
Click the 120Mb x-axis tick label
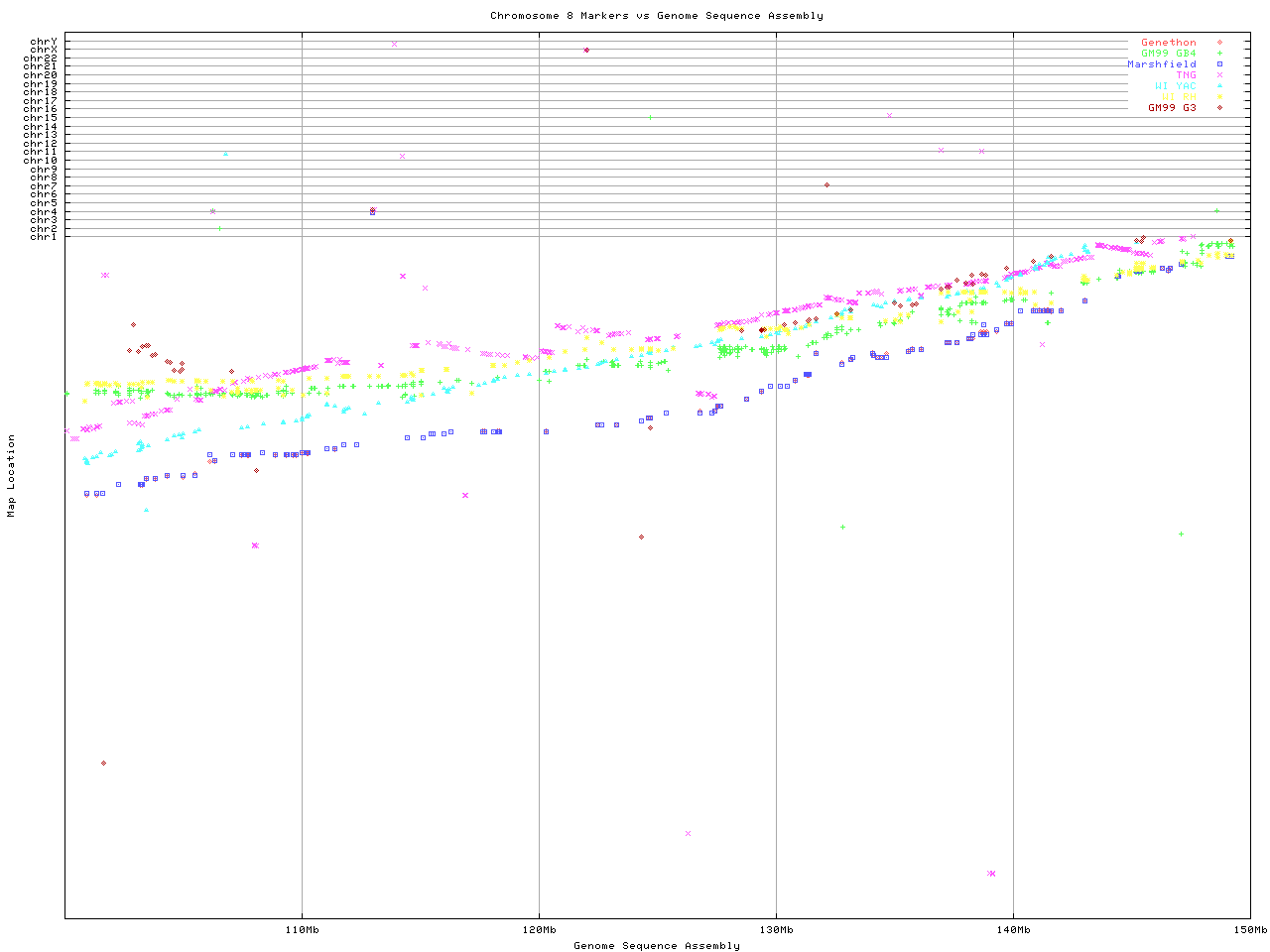pos(539,930)
